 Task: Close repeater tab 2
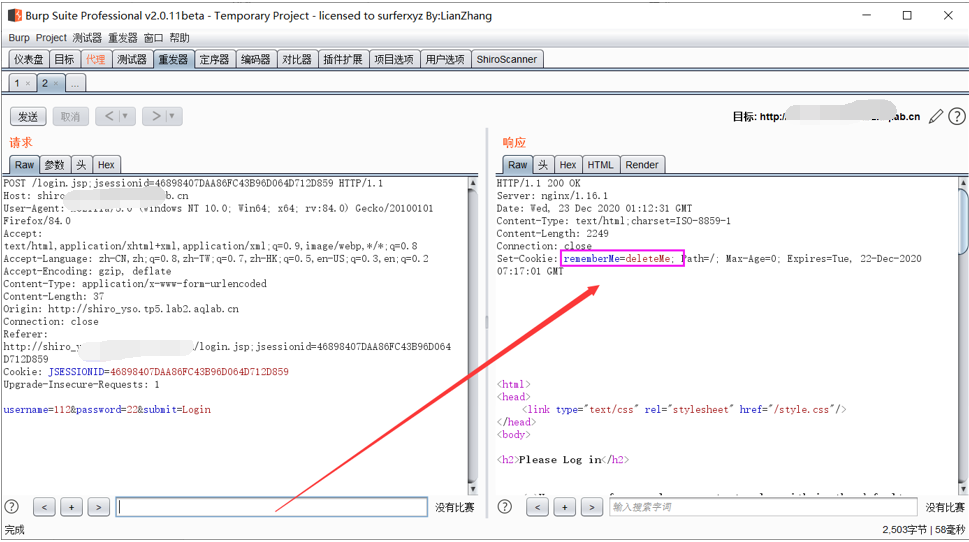56,83
